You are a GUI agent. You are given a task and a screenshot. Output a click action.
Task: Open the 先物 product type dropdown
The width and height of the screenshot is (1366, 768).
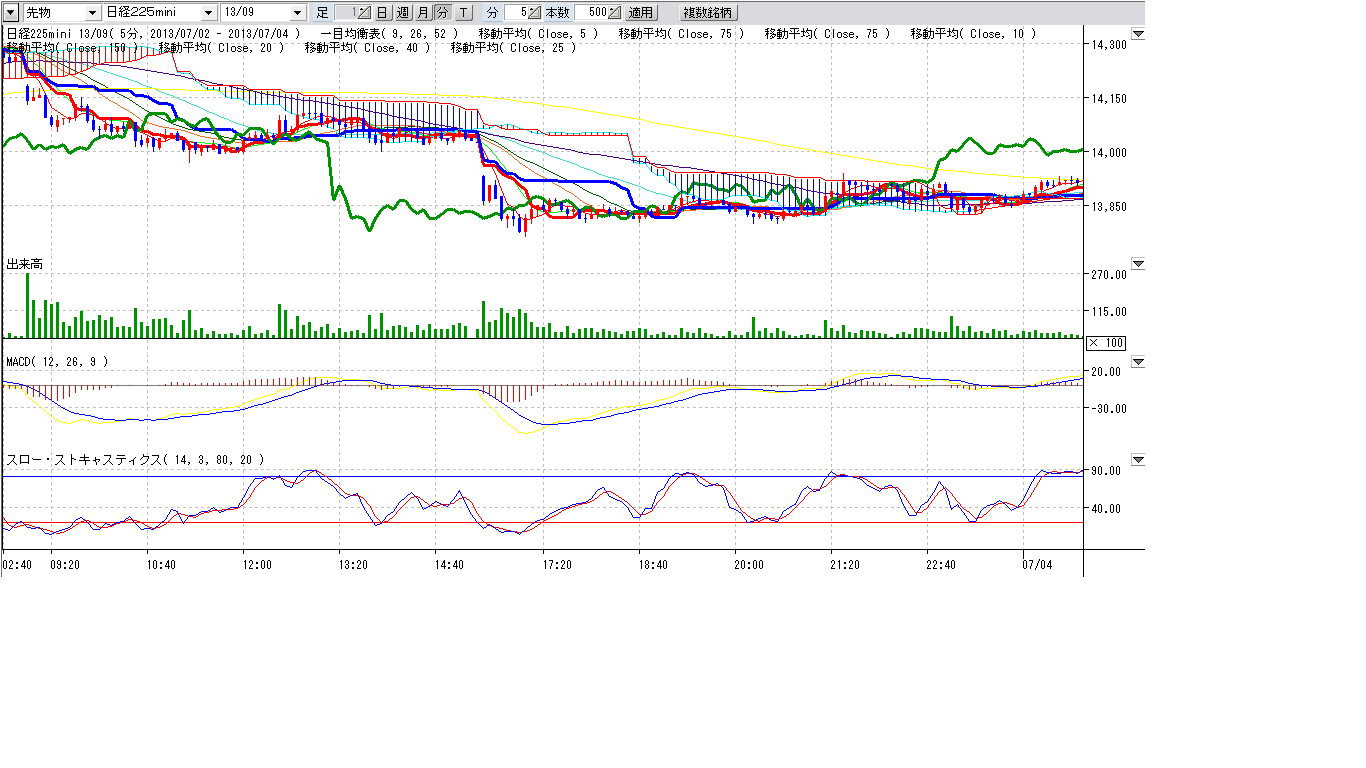point(92,13)
